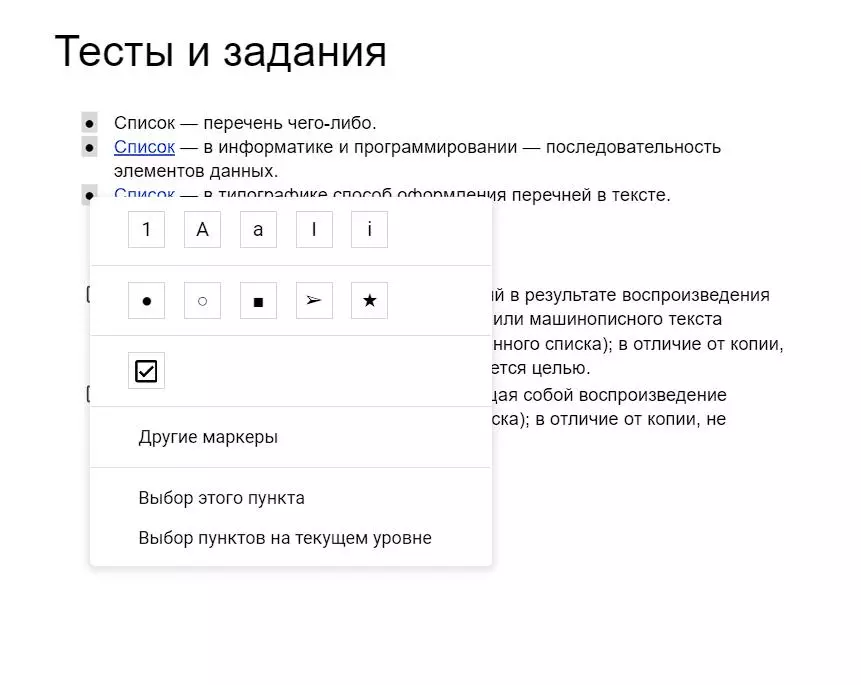This screenshot has width=861, height=685.
Task: Select the filled circle bullet marker
Action: pos(146,300)
